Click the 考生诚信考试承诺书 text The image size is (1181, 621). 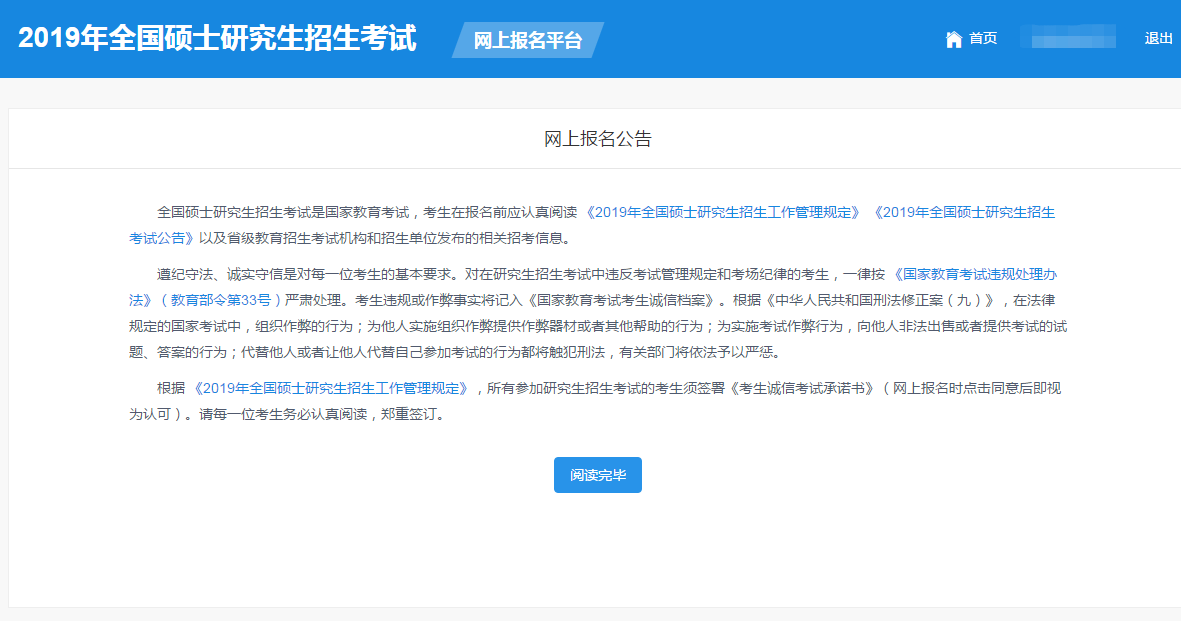click(803, 388)
